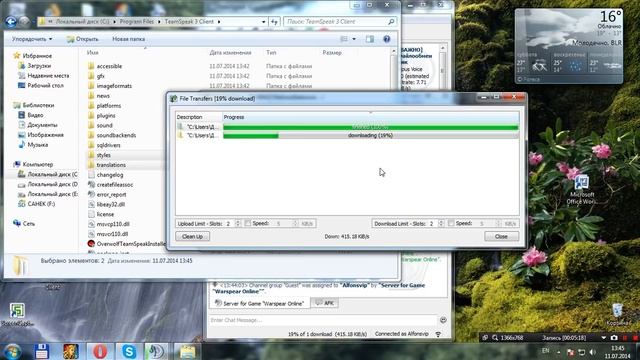Select the 'license' file
The height and width of the screenshot is (360, 640).
point(105,214)
